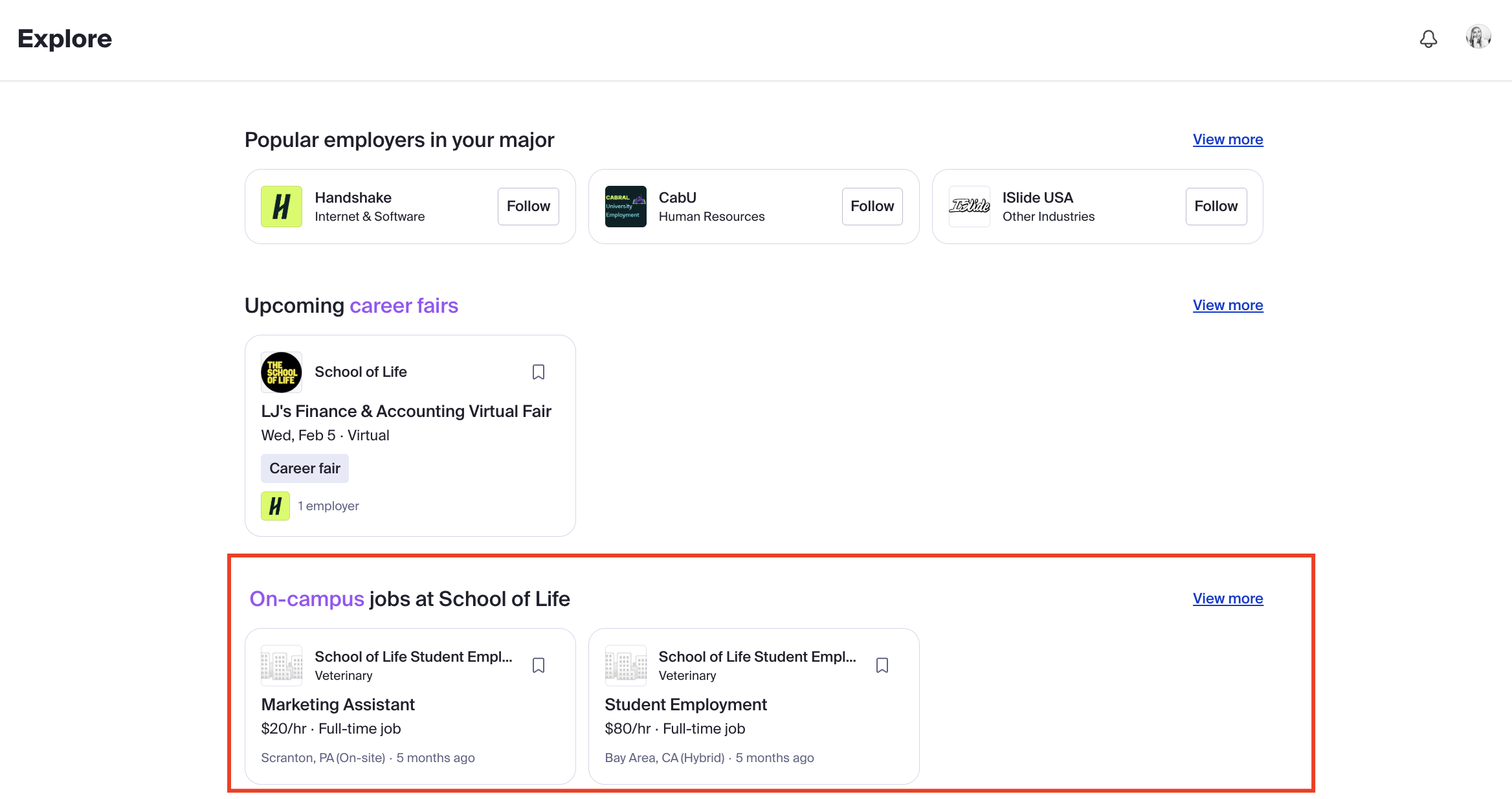Click the Marketing Assistant employer building icon
Screen dimensions: 1512x799
click(281, 666)
